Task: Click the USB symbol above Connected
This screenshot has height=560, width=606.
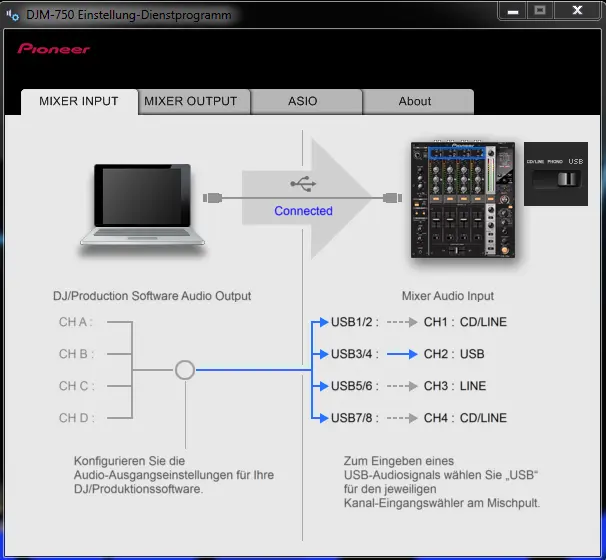Action: pos(303,183)
